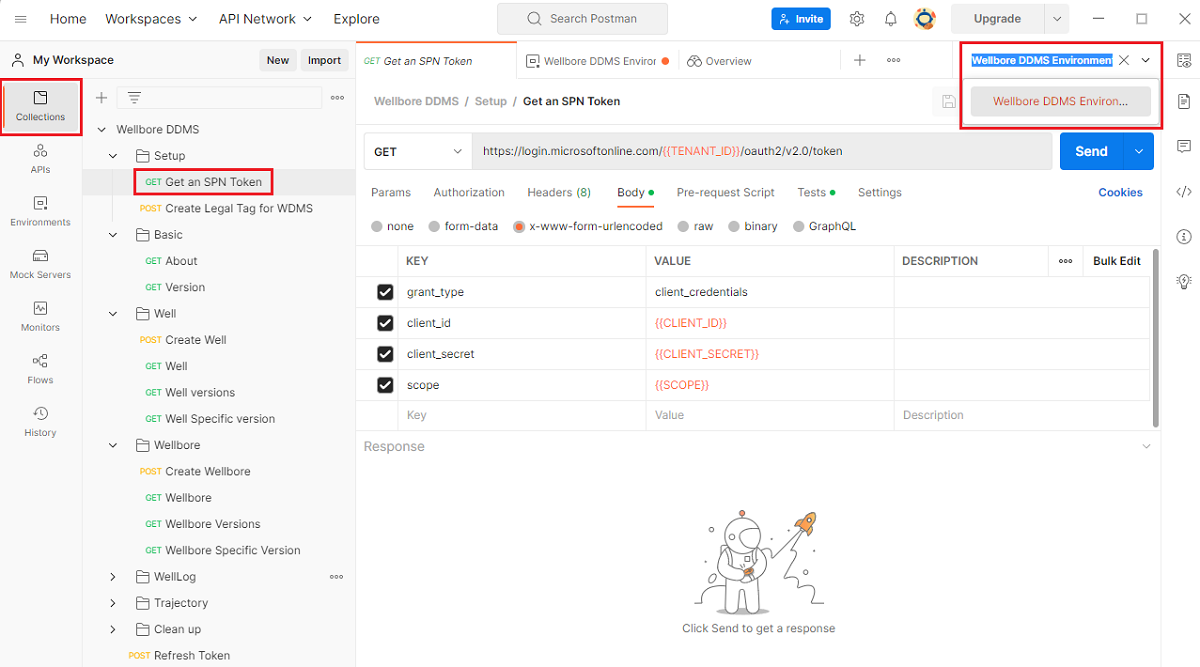Open History in the sidebar
The height and width of the screenshot is (667, 1200).
[x=40, y=422]
